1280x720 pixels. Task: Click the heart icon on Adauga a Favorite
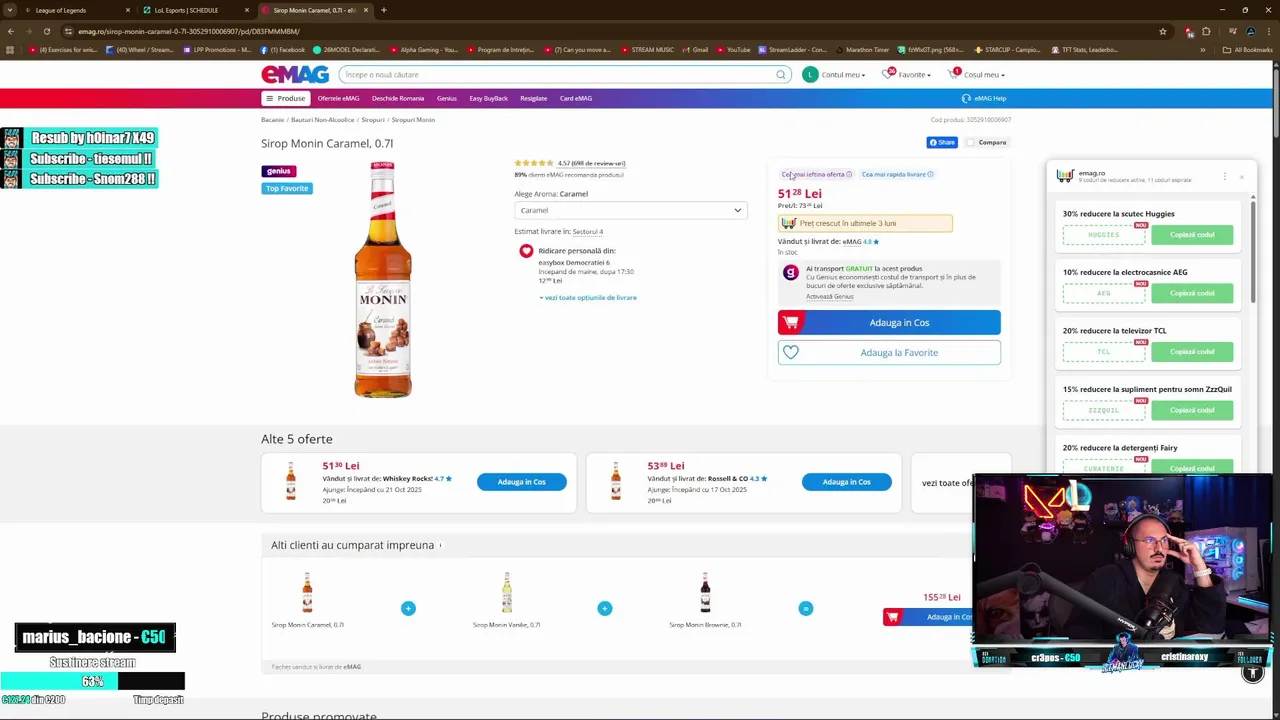click(x=791, y=352)
